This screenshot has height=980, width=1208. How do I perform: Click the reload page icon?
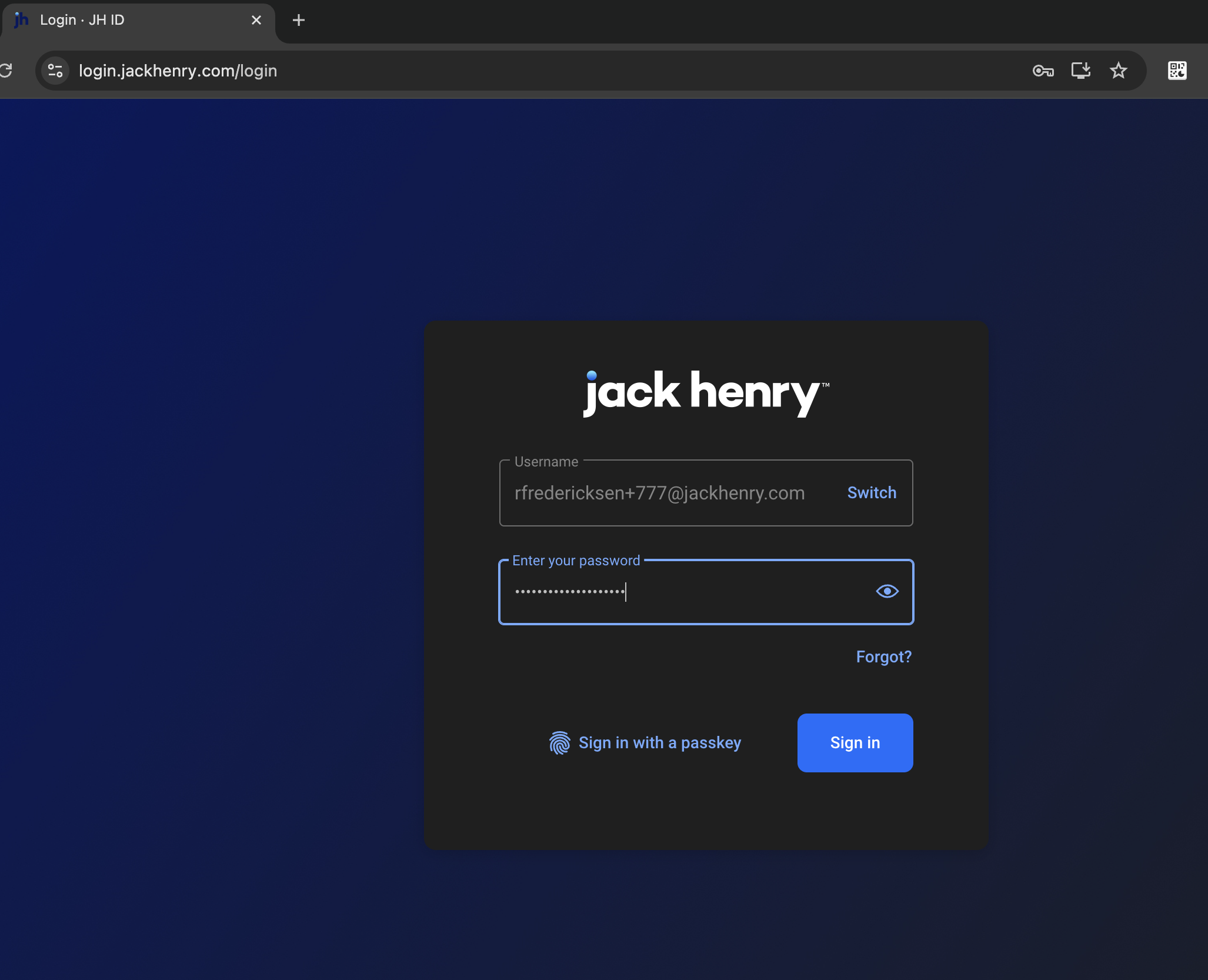pos(8,71)
